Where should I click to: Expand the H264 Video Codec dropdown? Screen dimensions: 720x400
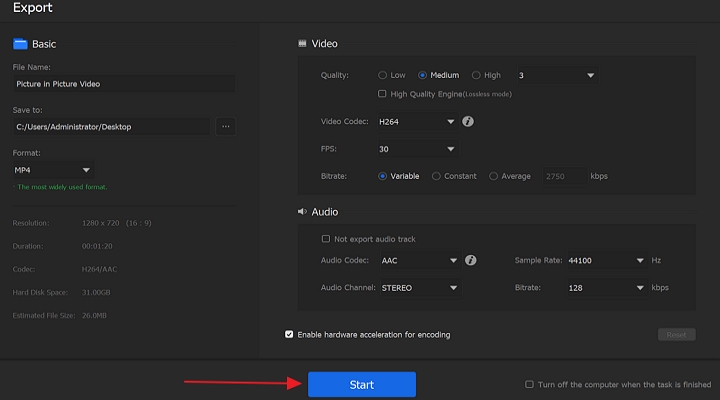point(416,122)
